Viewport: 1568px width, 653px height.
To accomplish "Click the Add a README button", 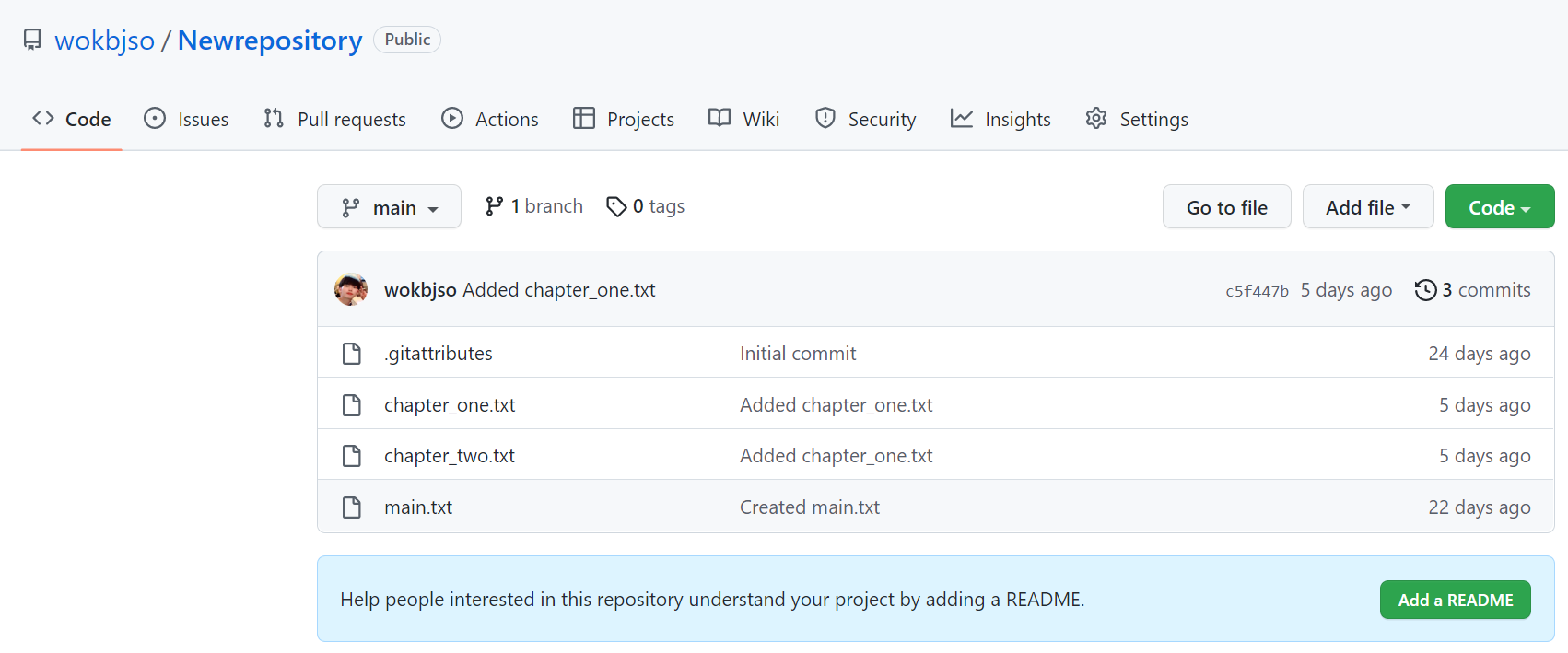I will (1455, 600).
